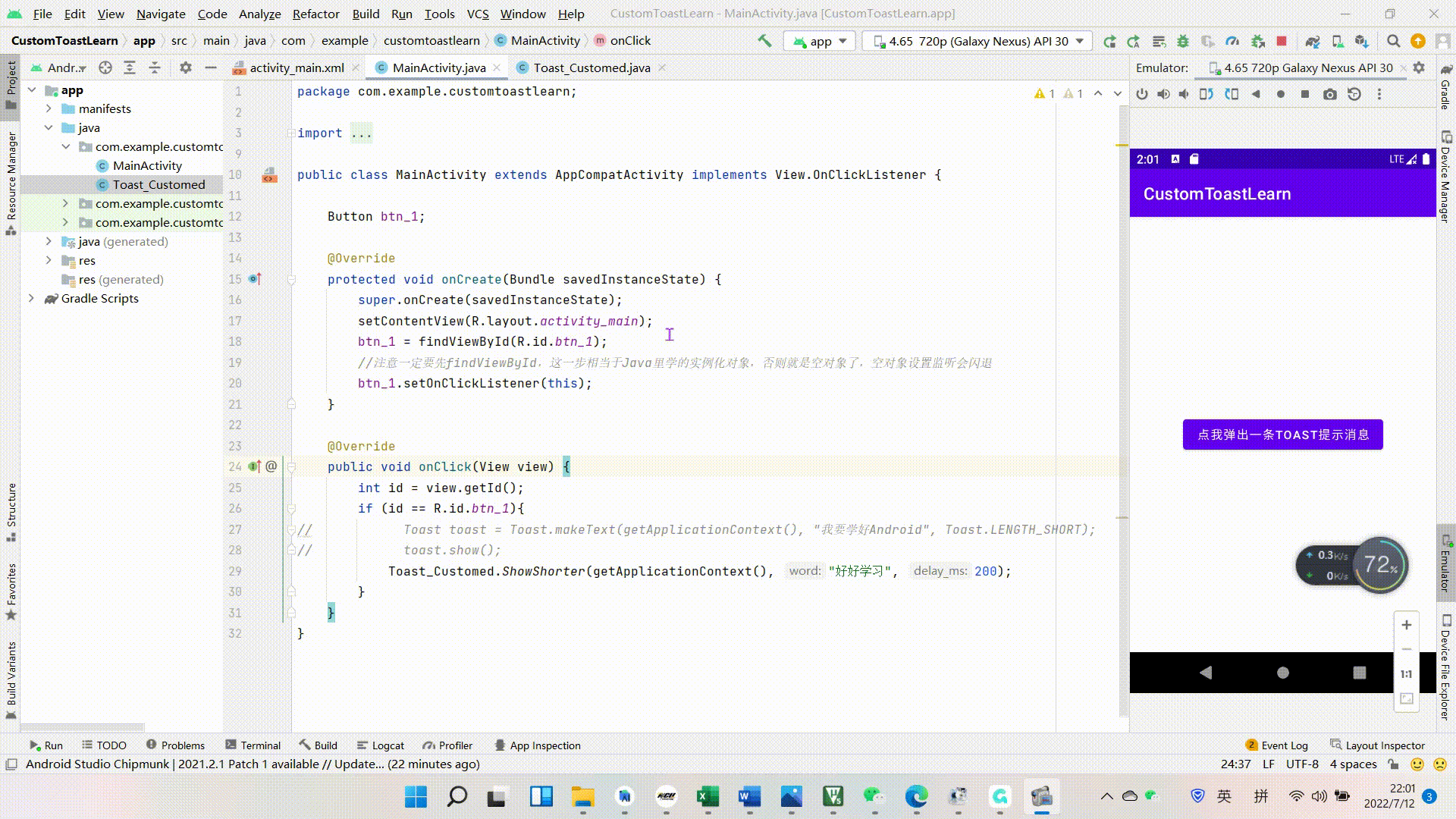Expand the Gradle Scripts tree node

(x=31, y=298)
